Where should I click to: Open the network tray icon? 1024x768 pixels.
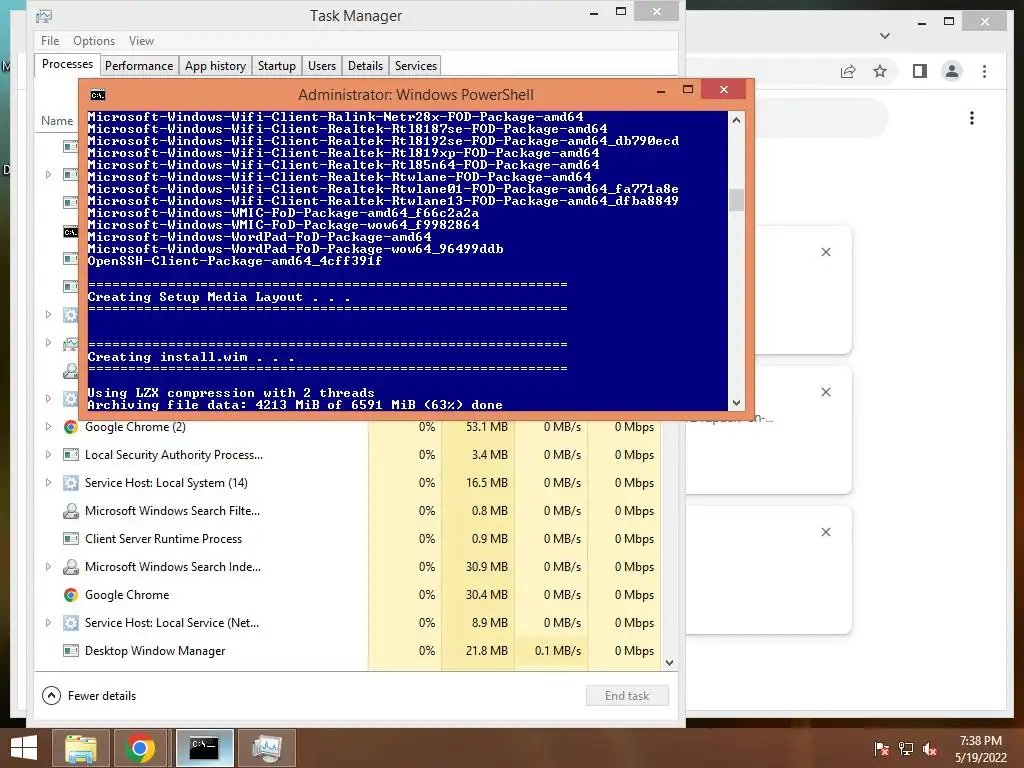point(906,749)
